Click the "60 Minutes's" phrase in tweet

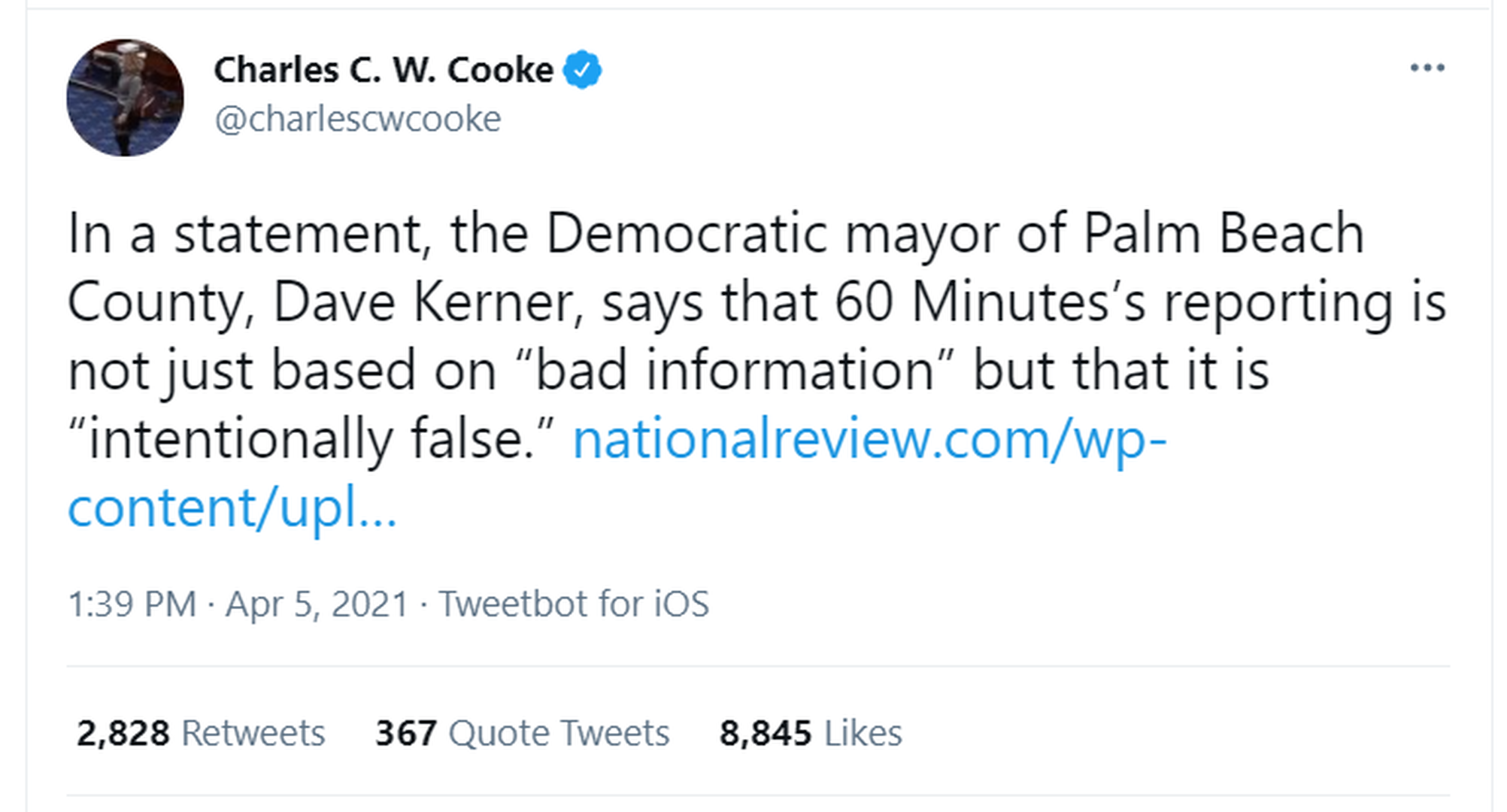coord(990,303)
